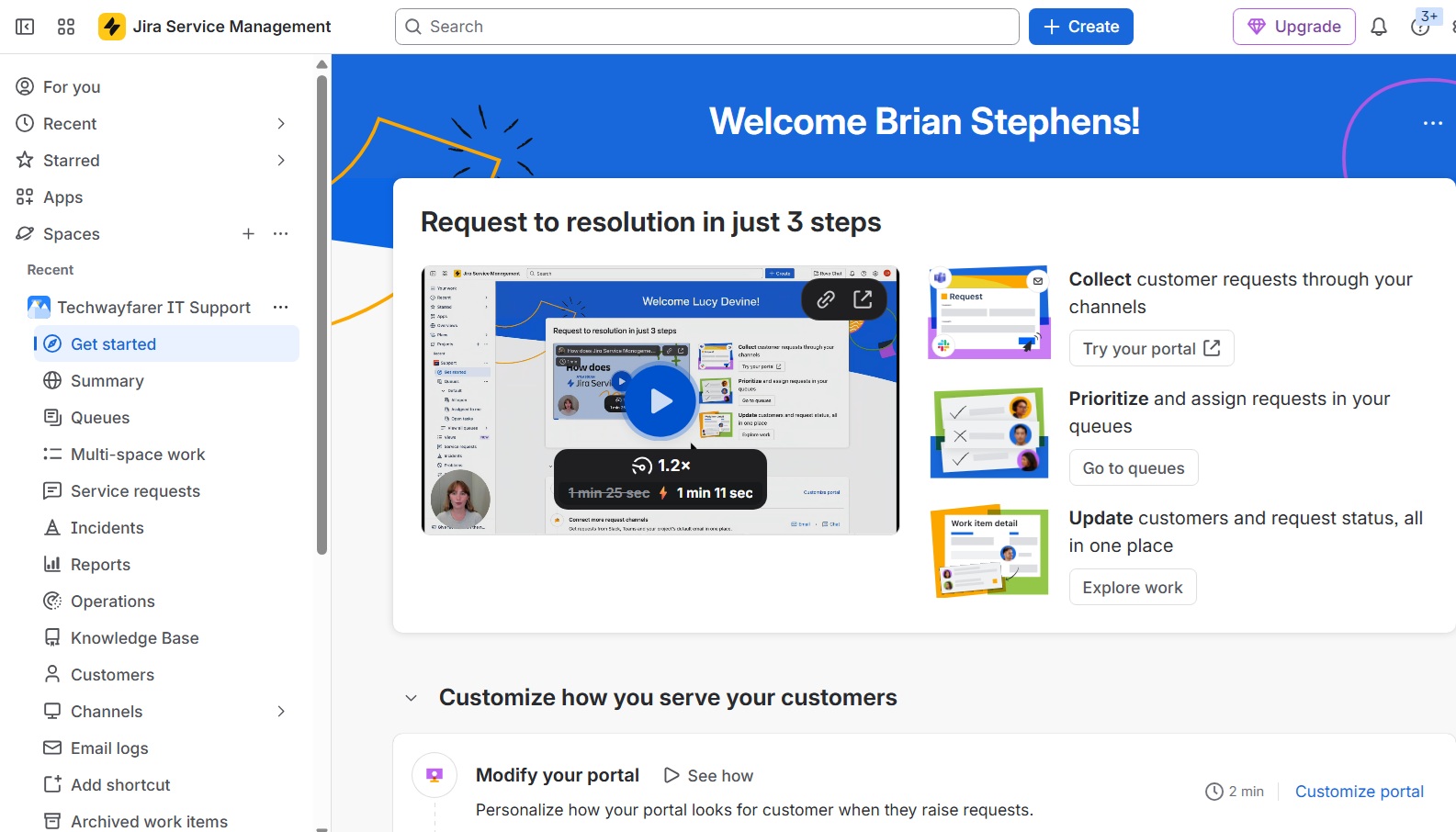
Task: Expand the Channels submenu chevron
Action: pyautogui.click(x=281, y=712)
